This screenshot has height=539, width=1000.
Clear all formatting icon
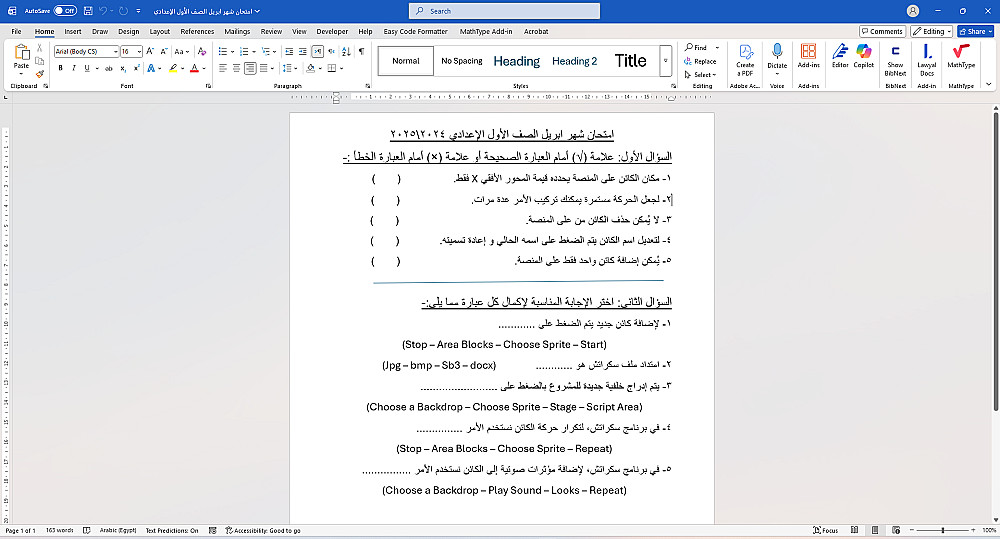pyautogui.click(x=202, y=51)
